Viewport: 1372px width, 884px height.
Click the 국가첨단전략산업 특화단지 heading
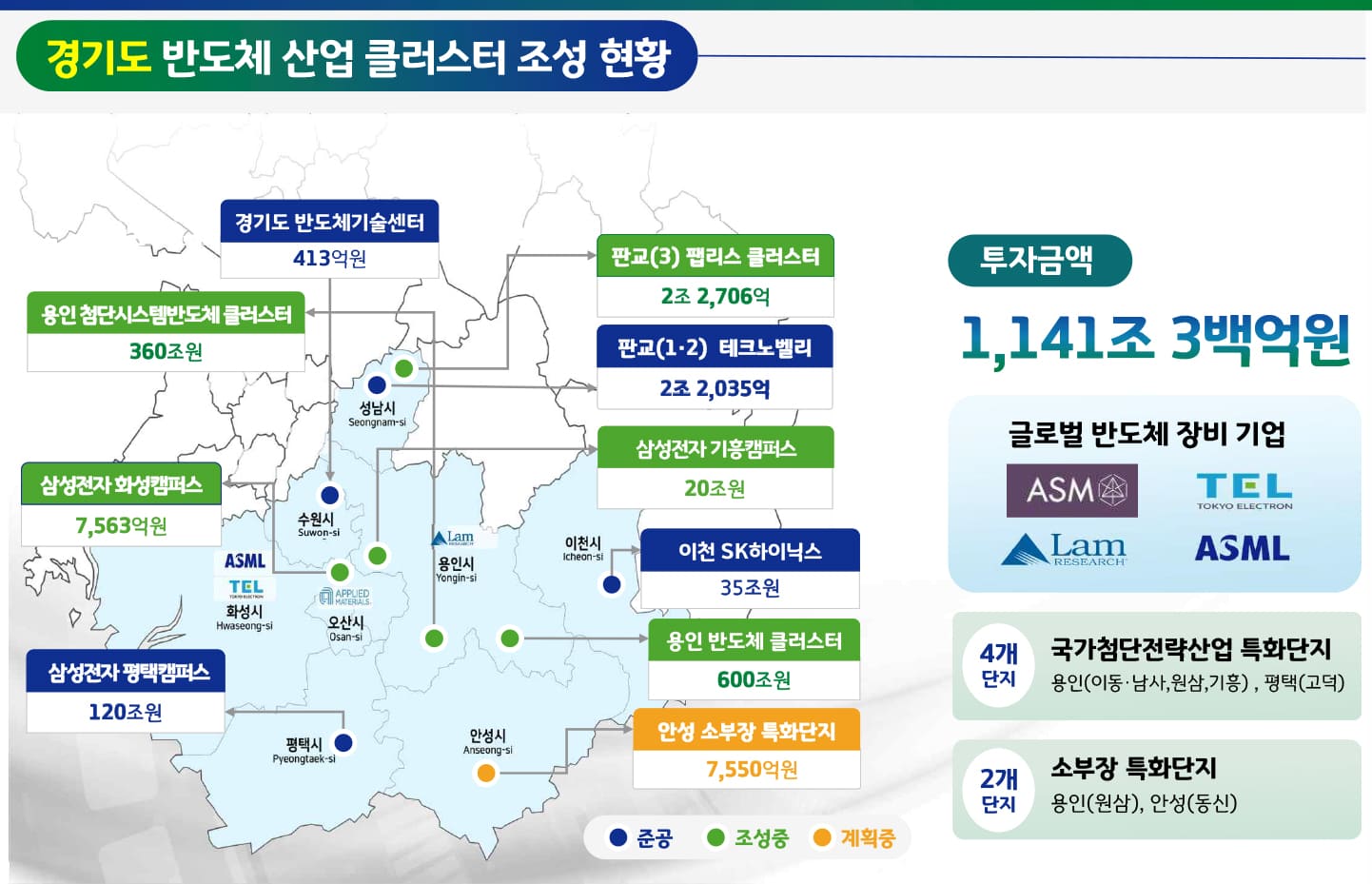click(1190, 648)
